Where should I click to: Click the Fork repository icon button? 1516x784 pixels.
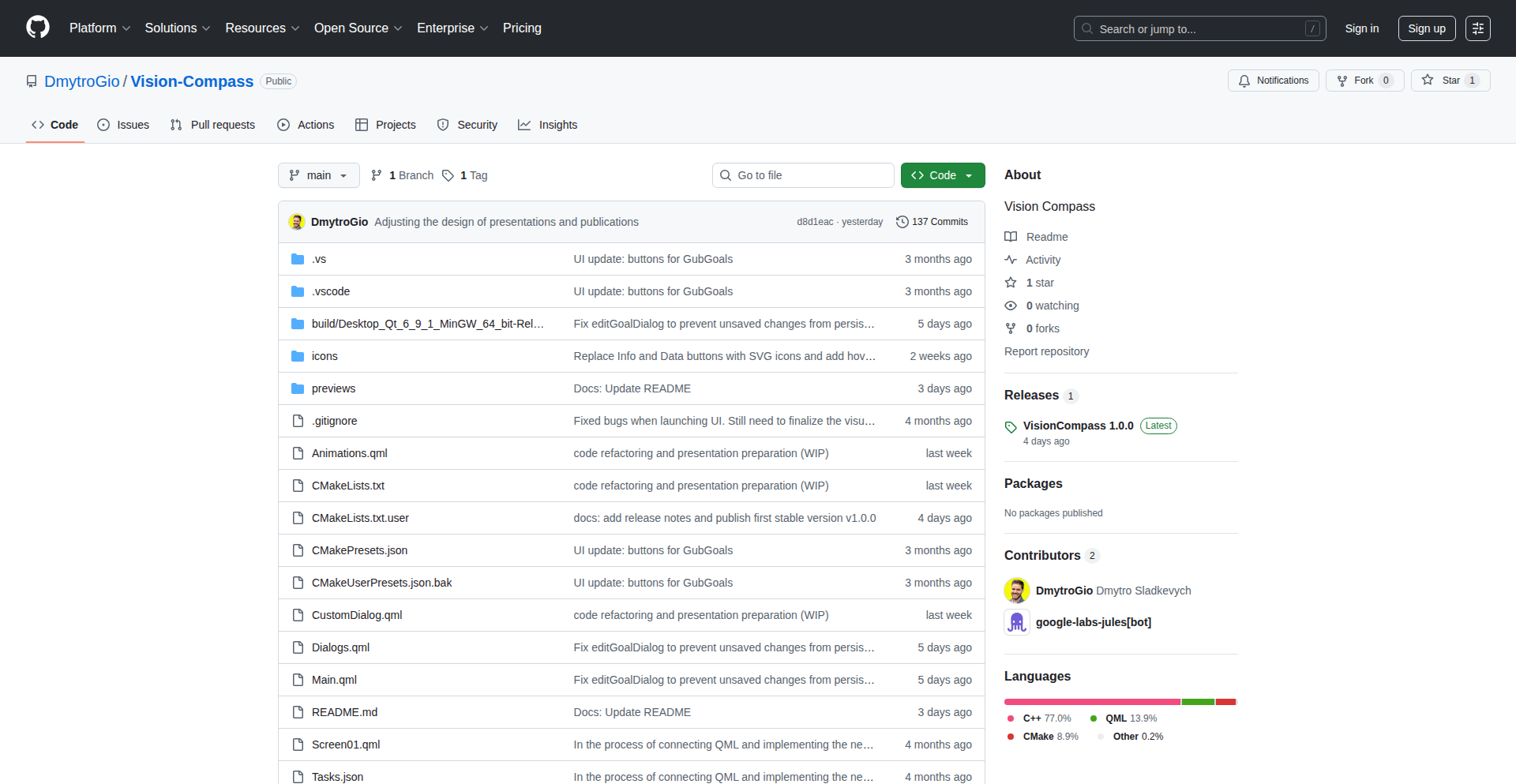[x=1342, y=81]
